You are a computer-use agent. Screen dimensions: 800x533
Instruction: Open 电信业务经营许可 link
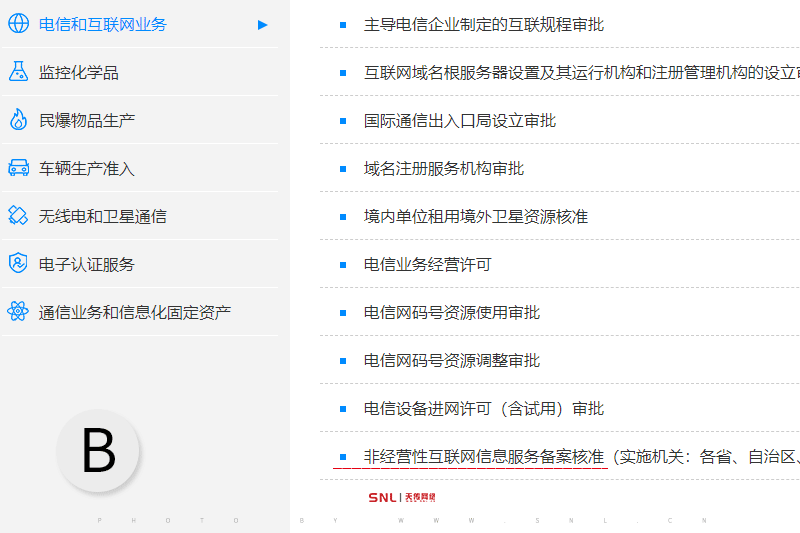click(x=428, y=264)
